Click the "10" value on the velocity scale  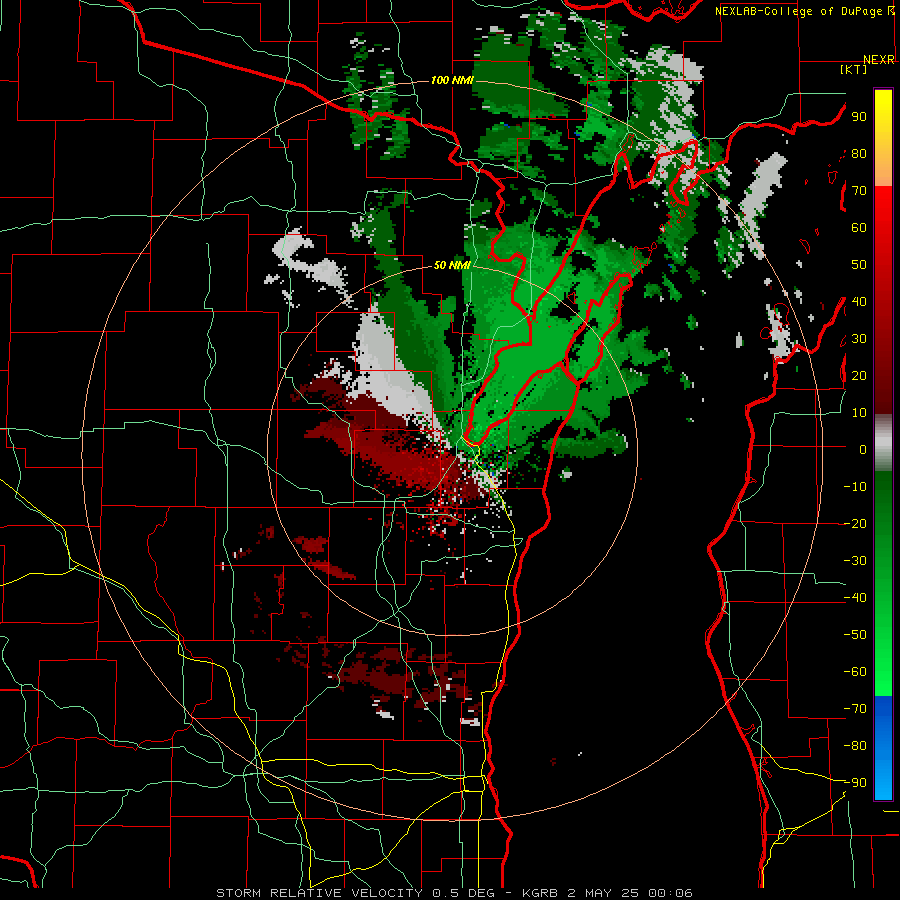point(859,413)
